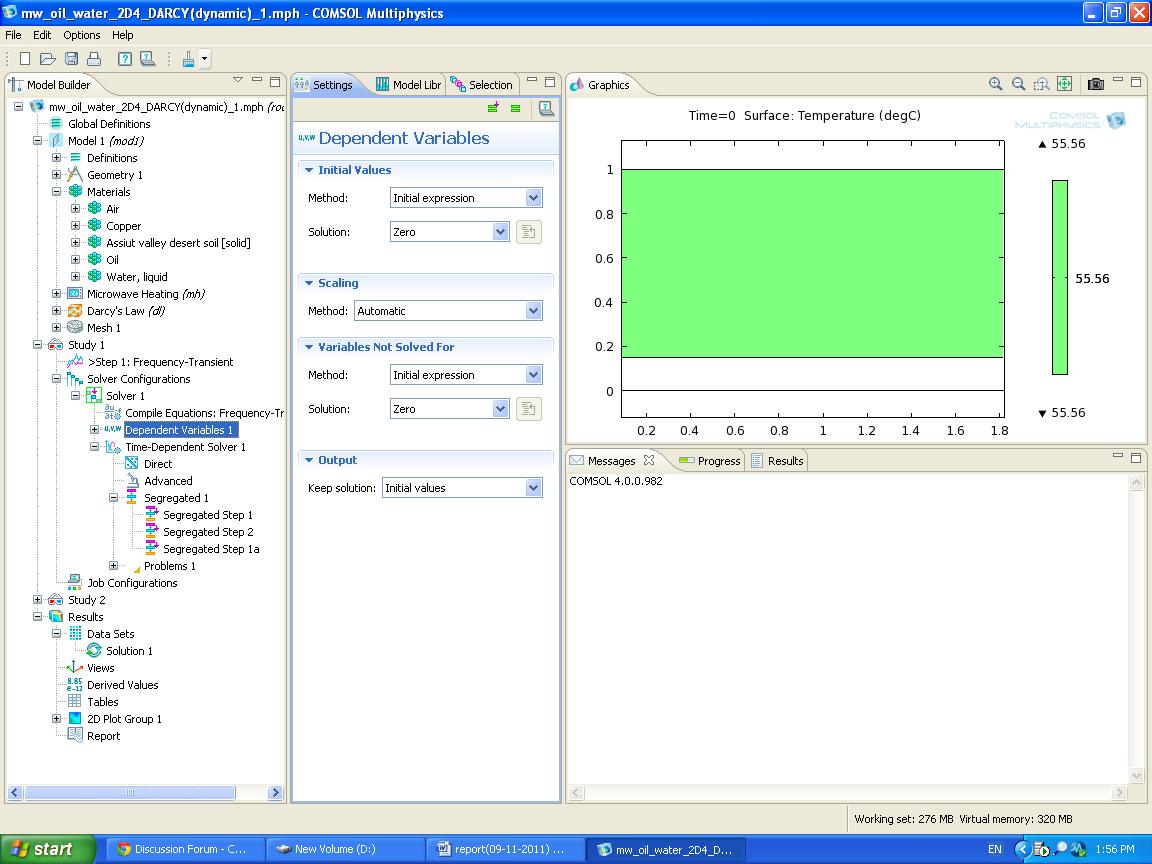Click the Zoom Out magnifier icon
Viewport: 1152px width, 864px height.
point(1018,85)
